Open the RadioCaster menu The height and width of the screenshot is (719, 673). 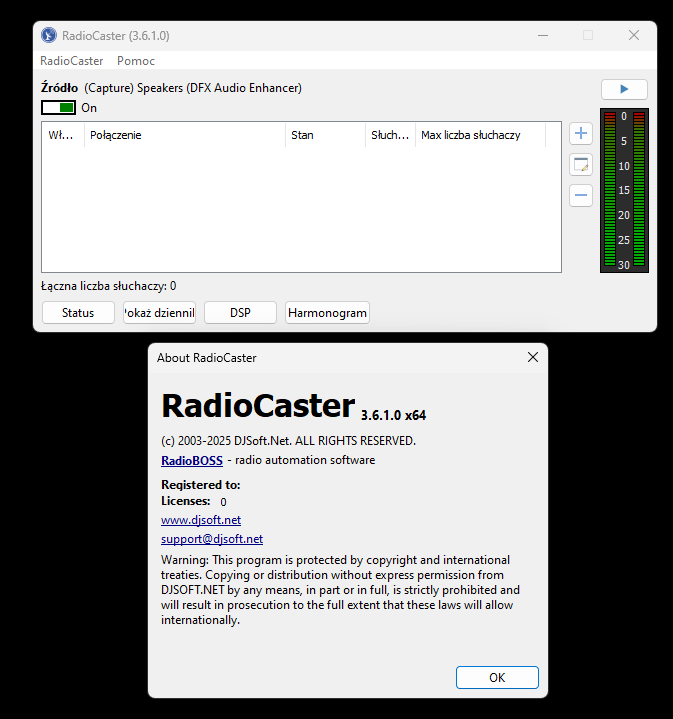pyautogui.click(x=72, y=61)
